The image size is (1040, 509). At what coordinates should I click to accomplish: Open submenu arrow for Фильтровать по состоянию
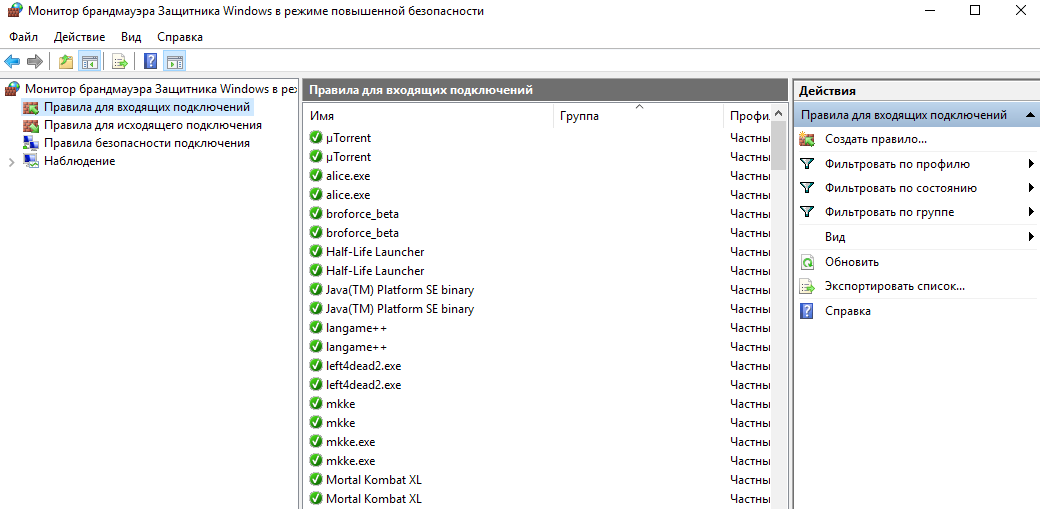1031,188
